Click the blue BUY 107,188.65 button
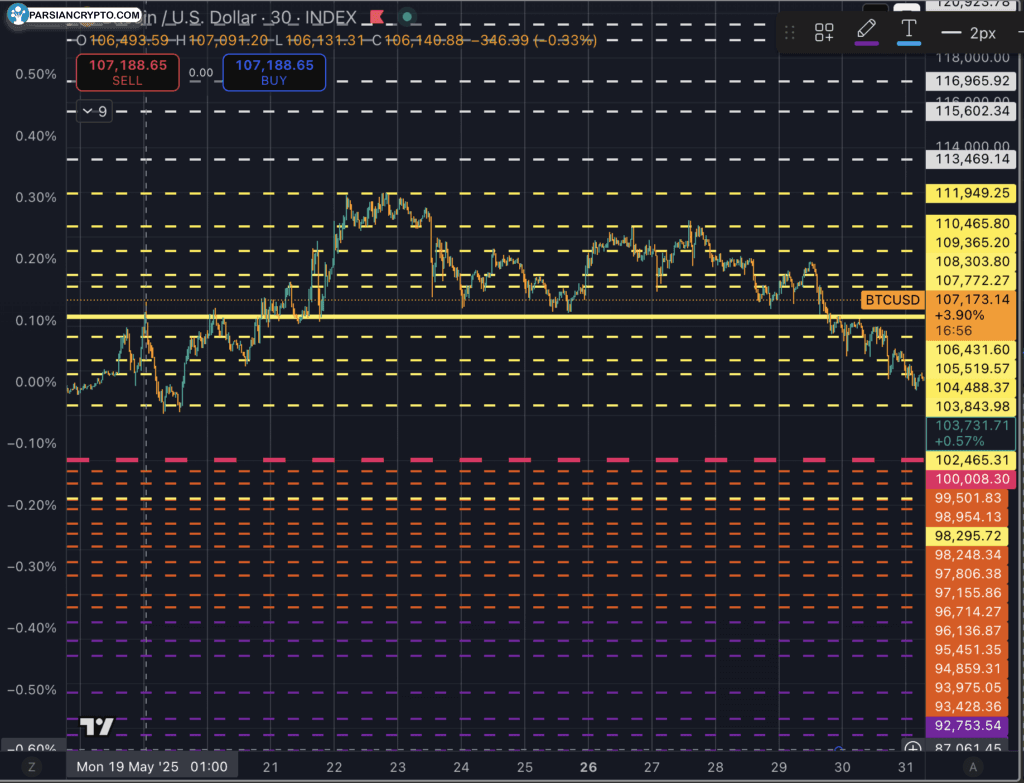Viewport: 1024px width, 783px height. pyautogui.click(x=274, y=72)
